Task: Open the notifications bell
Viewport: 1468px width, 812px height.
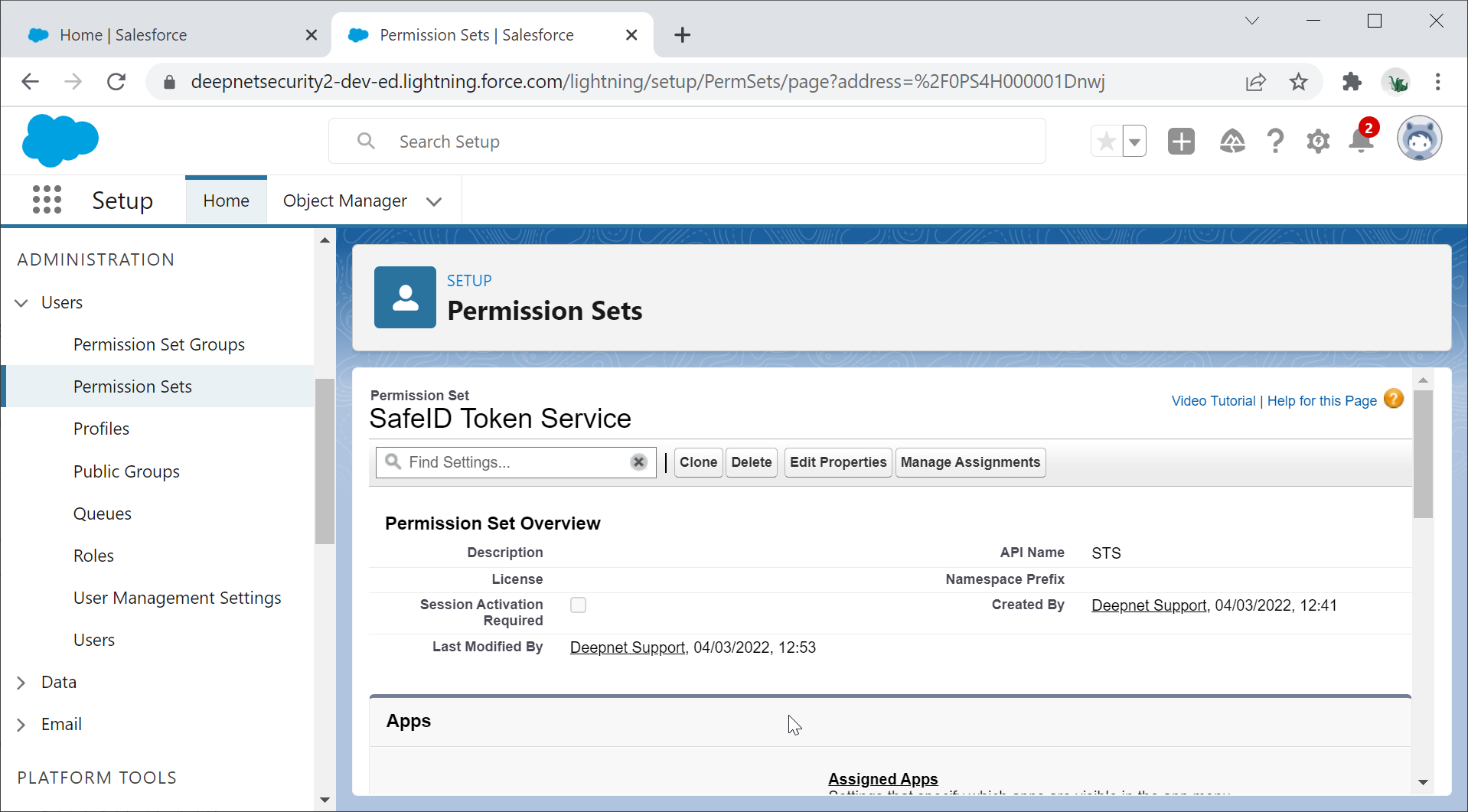Action: (x=1361, y=141)
